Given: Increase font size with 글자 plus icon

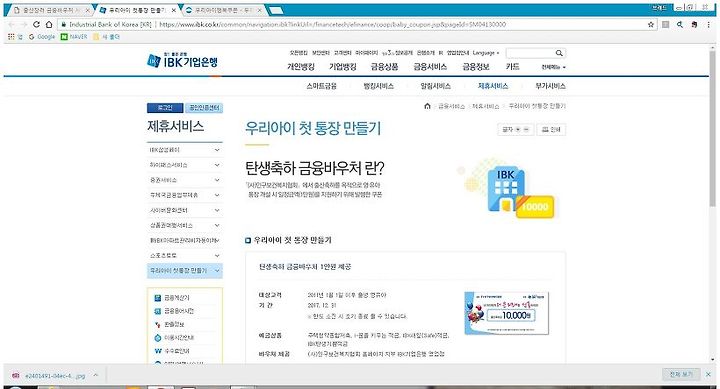Looking at the screenshot, I should pyautogui.click(x=518, y=130).
